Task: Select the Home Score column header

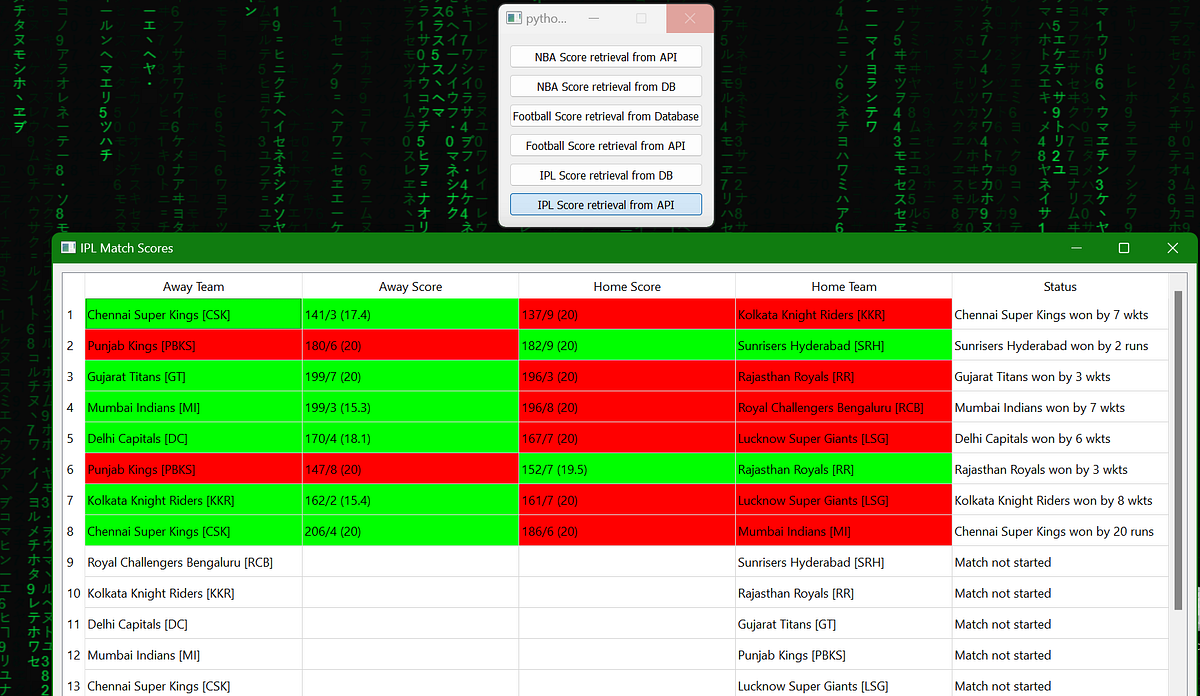Action: [627, 286]
